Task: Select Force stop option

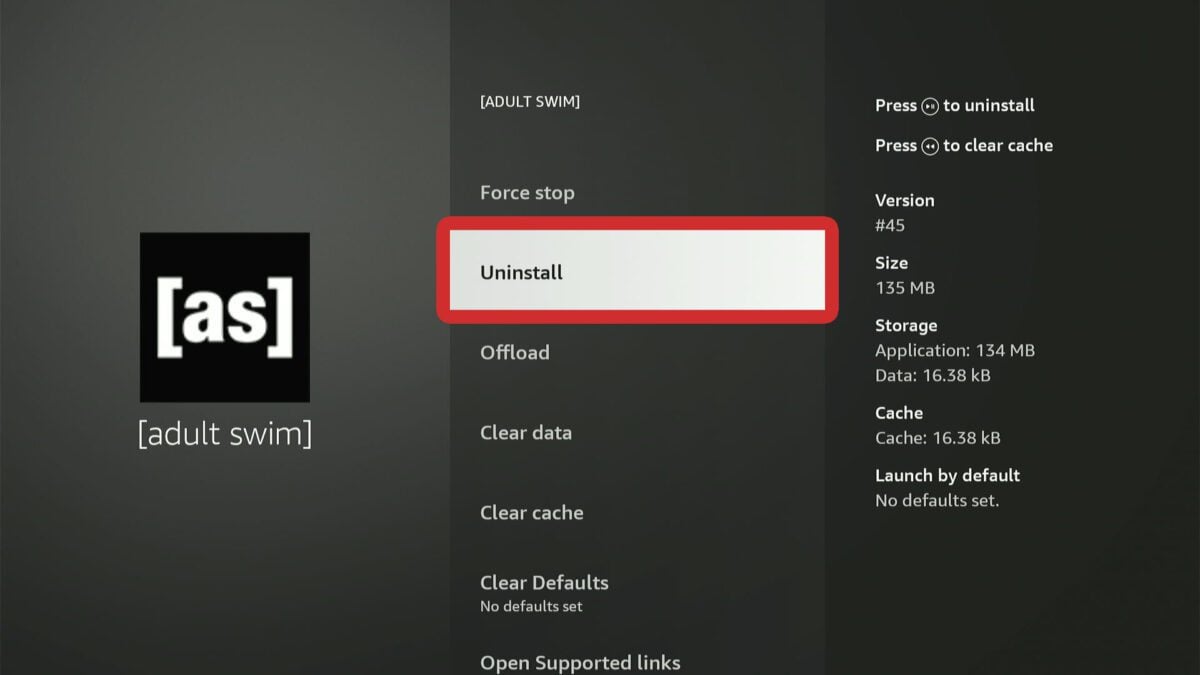Action: click(527, 193)
